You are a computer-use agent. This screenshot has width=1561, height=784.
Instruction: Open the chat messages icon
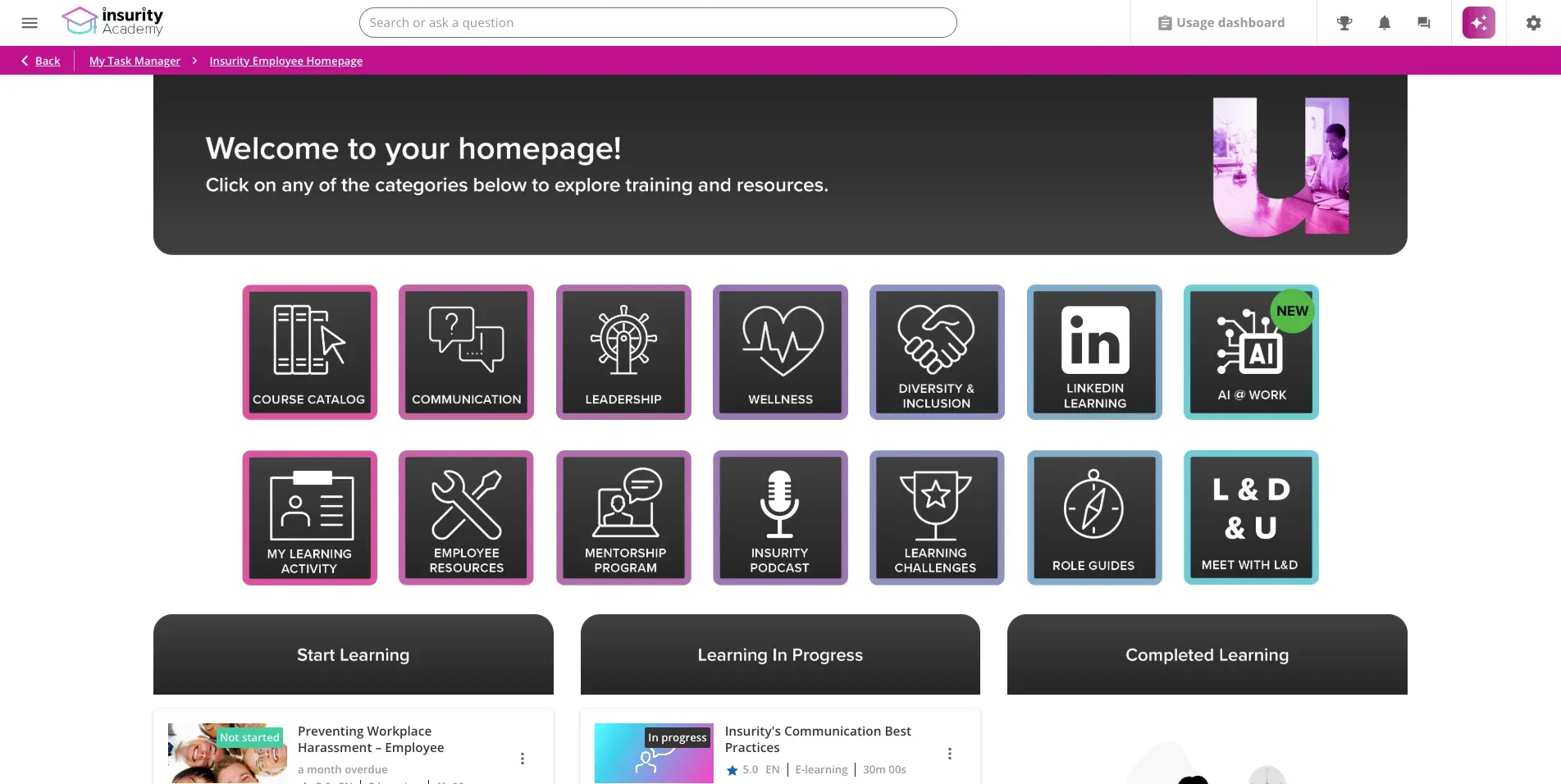point(1424,23)
